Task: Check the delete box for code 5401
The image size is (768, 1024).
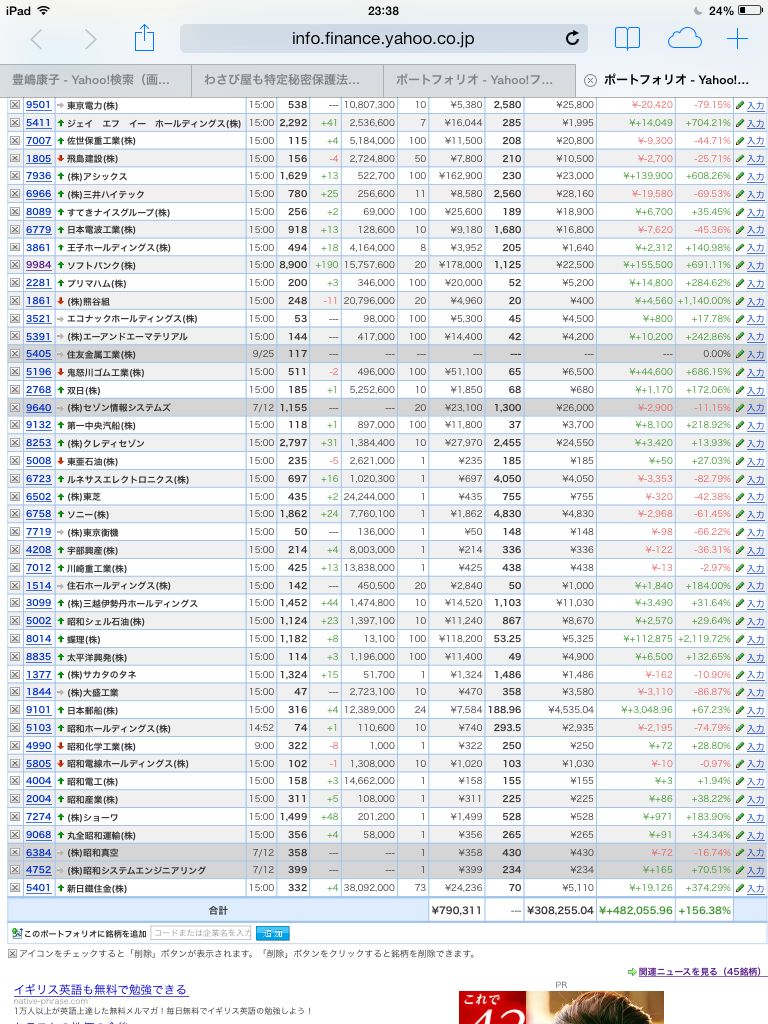Action: pyautogui.click(x=14, y=888)
